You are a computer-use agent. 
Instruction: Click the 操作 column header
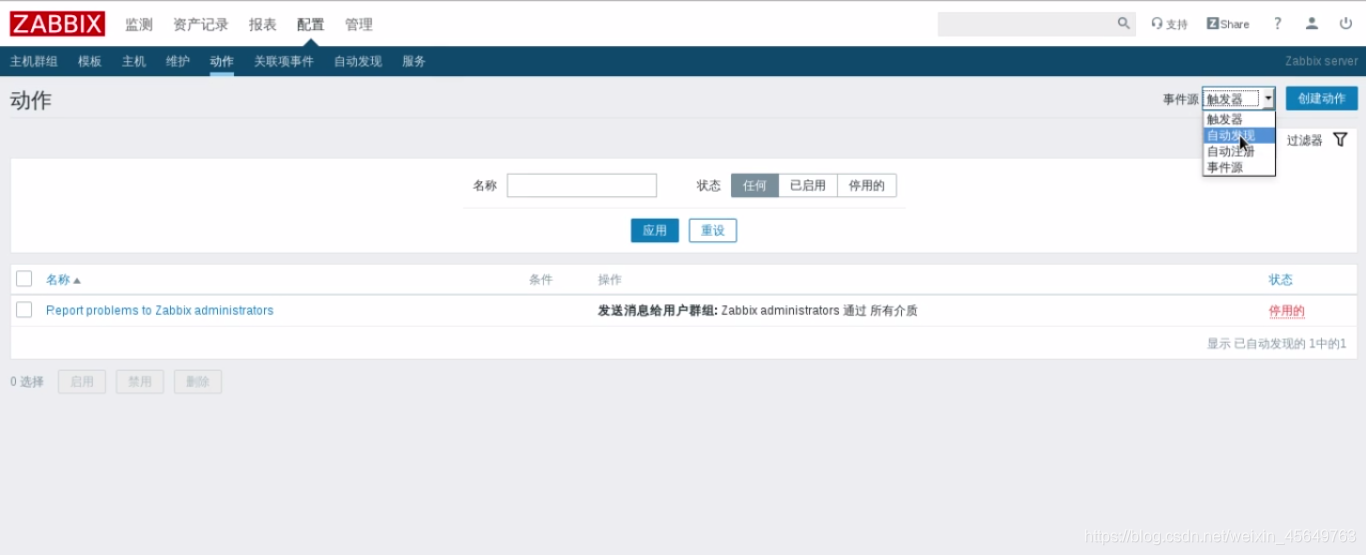610,280
